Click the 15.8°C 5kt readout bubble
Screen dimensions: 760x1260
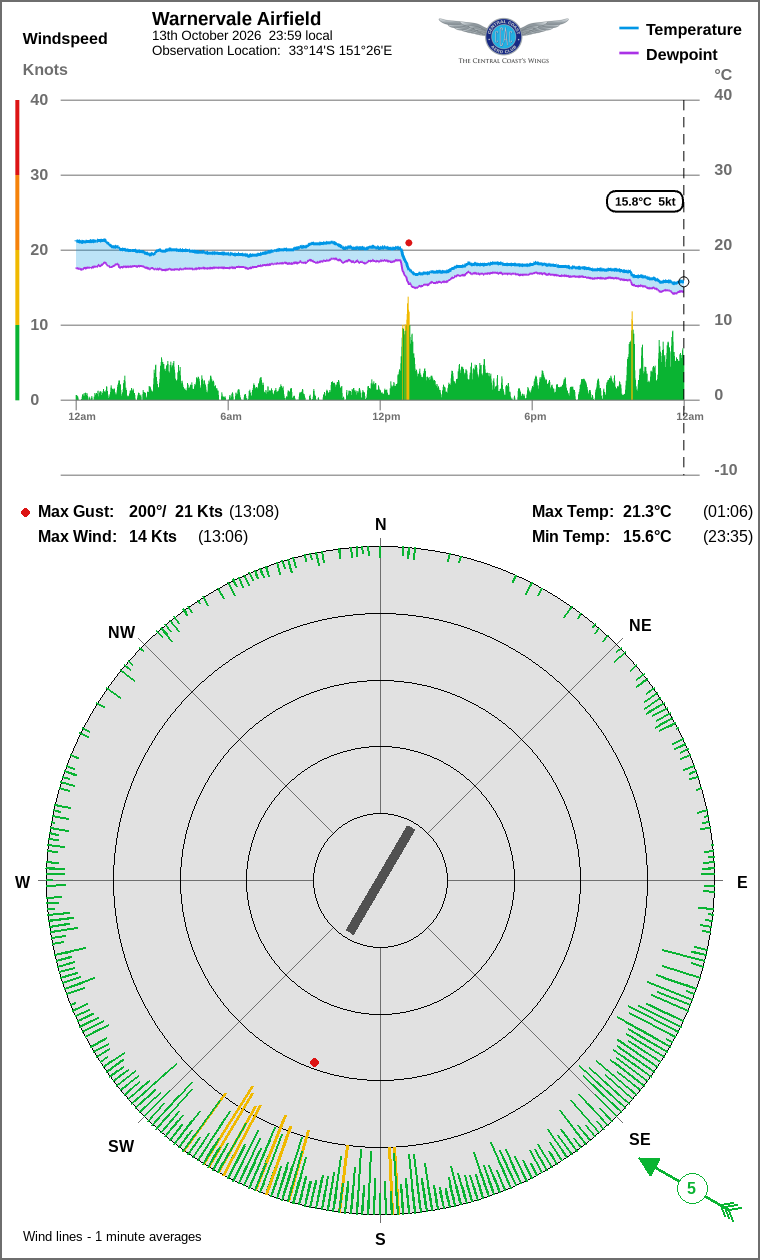[x=645, y=201]
